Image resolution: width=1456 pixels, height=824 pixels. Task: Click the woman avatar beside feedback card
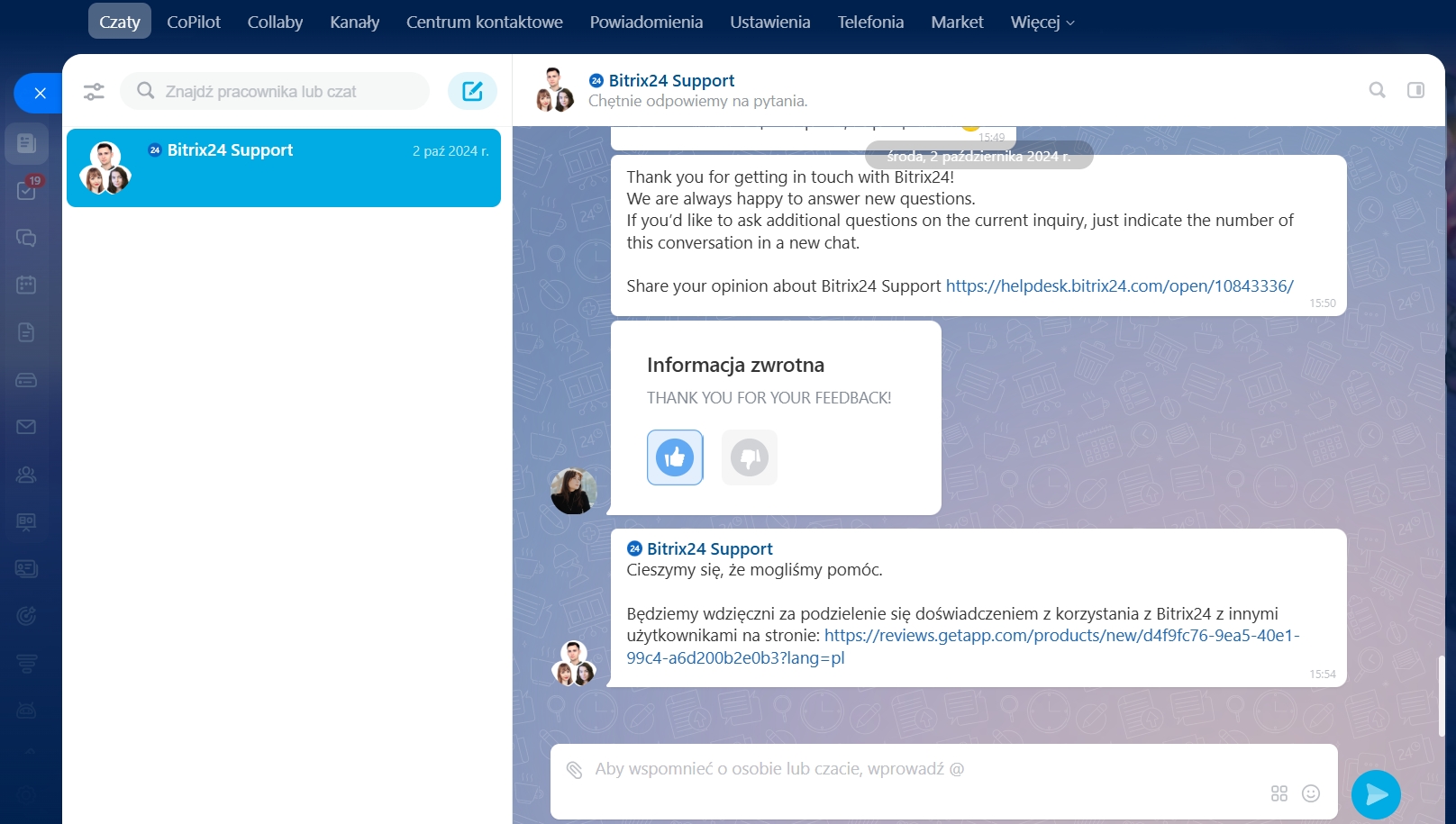click(x=573, y=491)
